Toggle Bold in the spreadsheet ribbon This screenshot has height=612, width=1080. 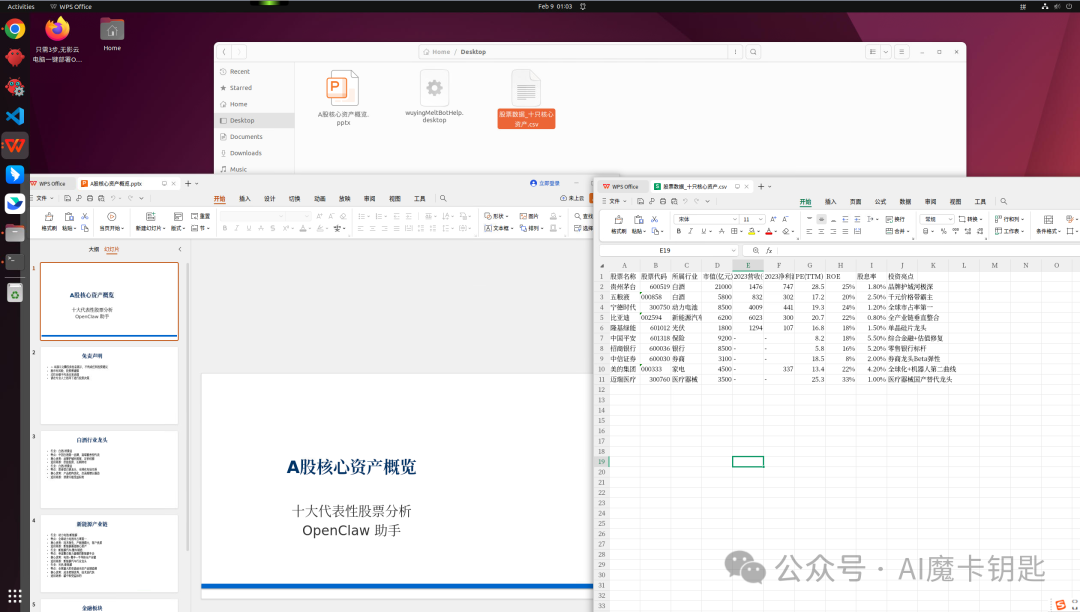click(x=678, y=231)
